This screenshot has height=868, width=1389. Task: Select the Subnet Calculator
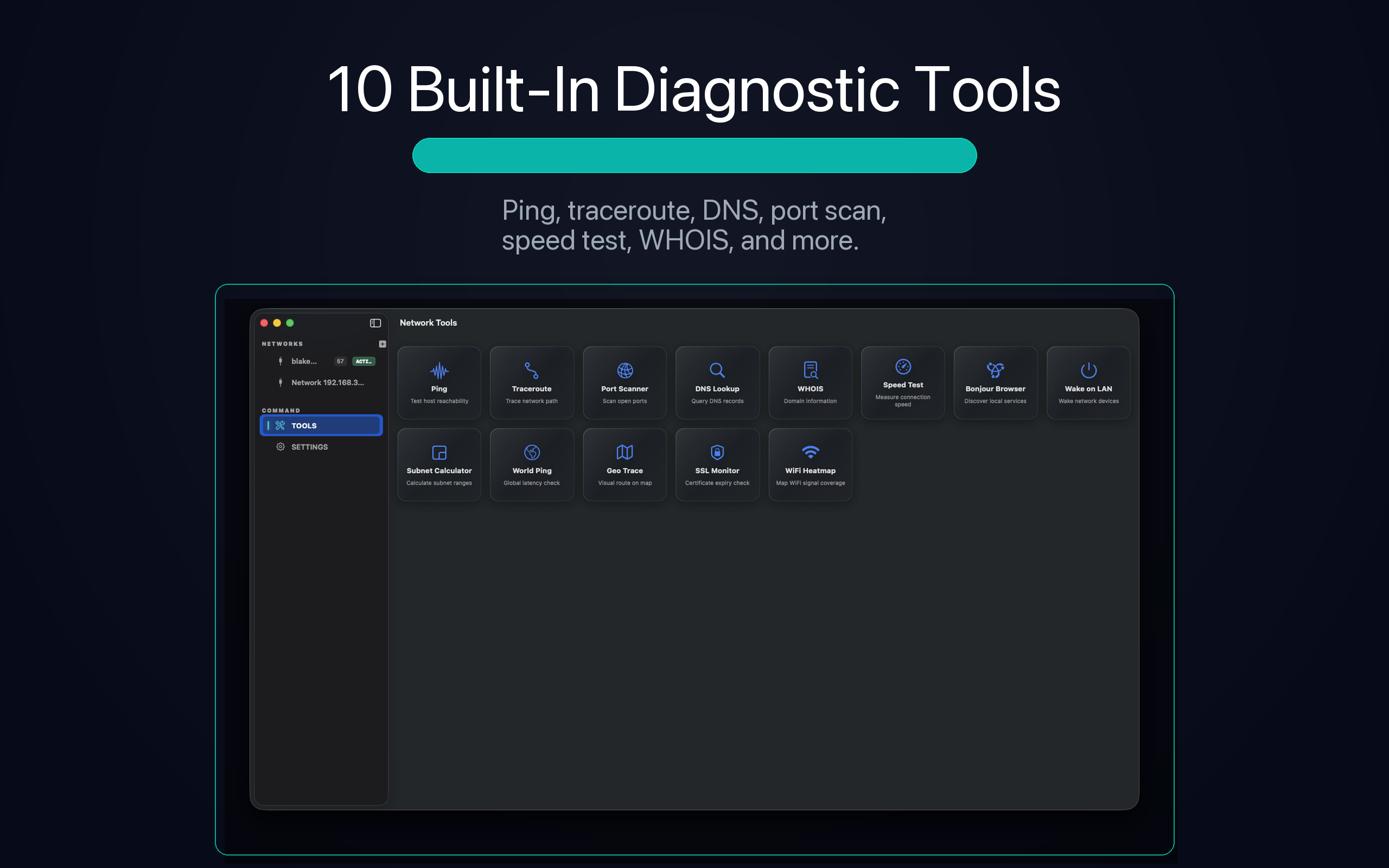[438, 464]
